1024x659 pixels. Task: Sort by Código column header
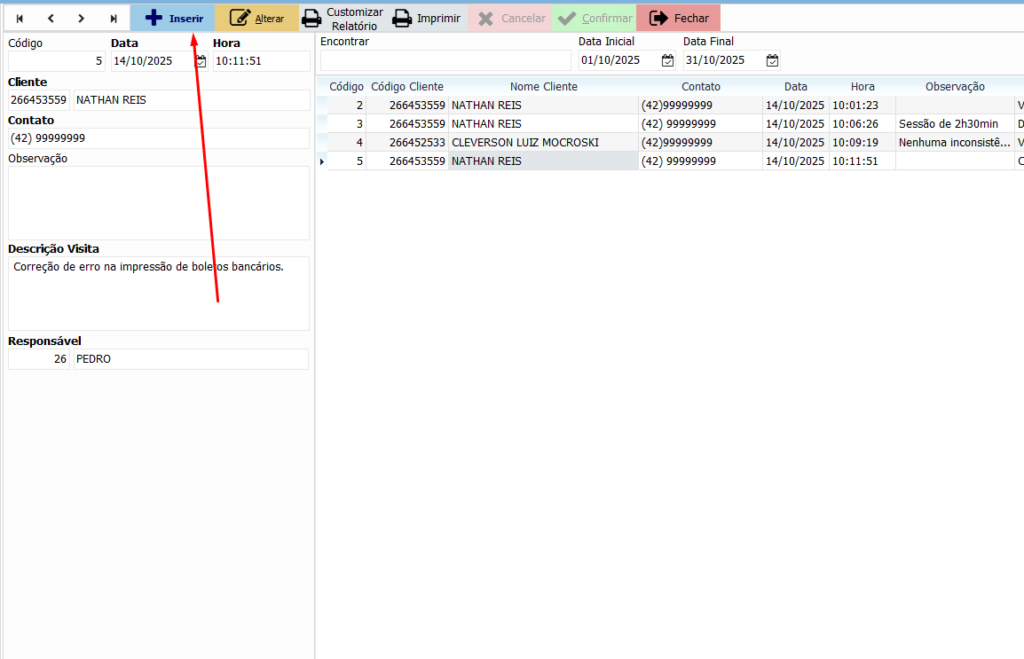tap(346, 87)
